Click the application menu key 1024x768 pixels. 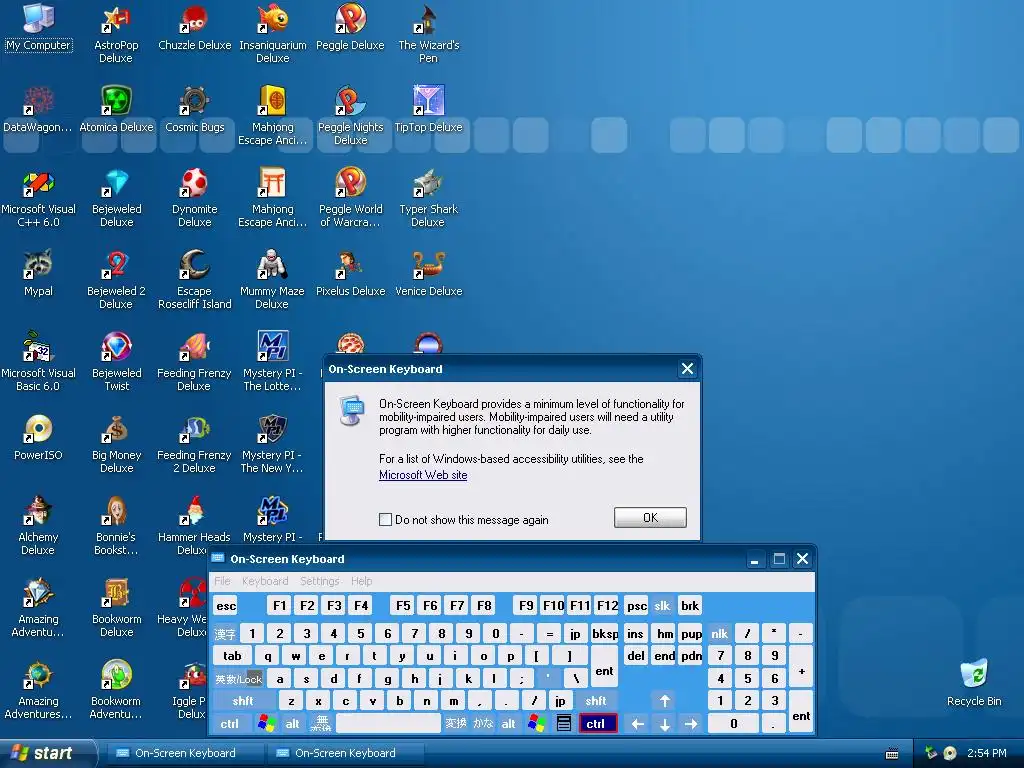click(x=564, y=724)
